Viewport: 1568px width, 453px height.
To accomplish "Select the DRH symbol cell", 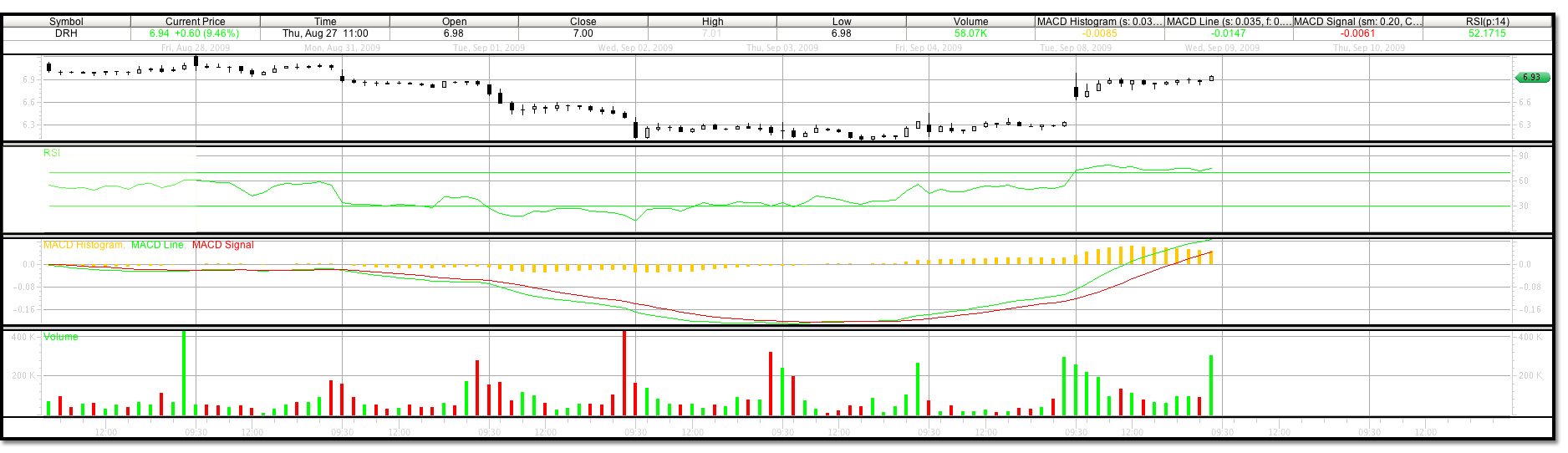I will point(66,33).
